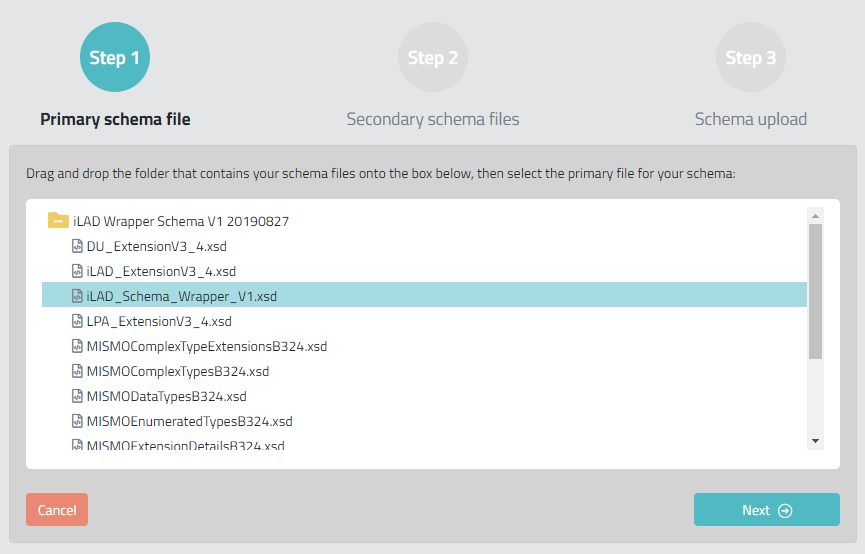This screenshot has height=554, width=865.
Task: Click the scrollbar down arrow
Action: click(815, 441)
